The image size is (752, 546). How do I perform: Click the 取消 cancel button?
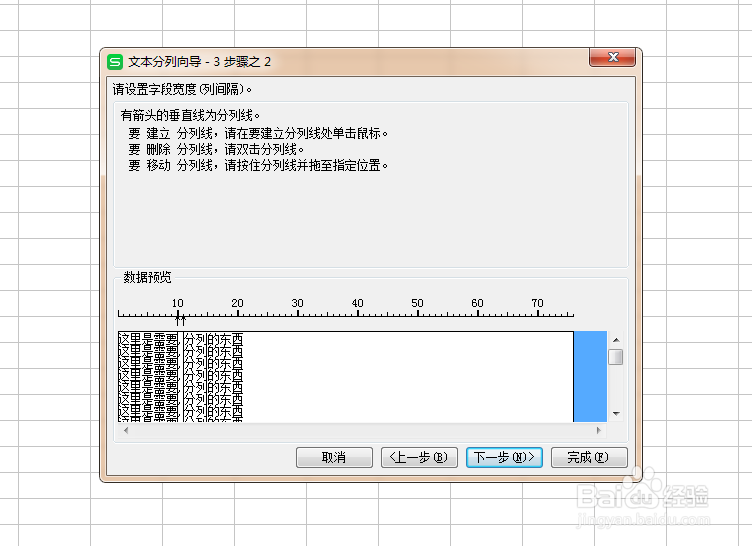pos(334,457)
